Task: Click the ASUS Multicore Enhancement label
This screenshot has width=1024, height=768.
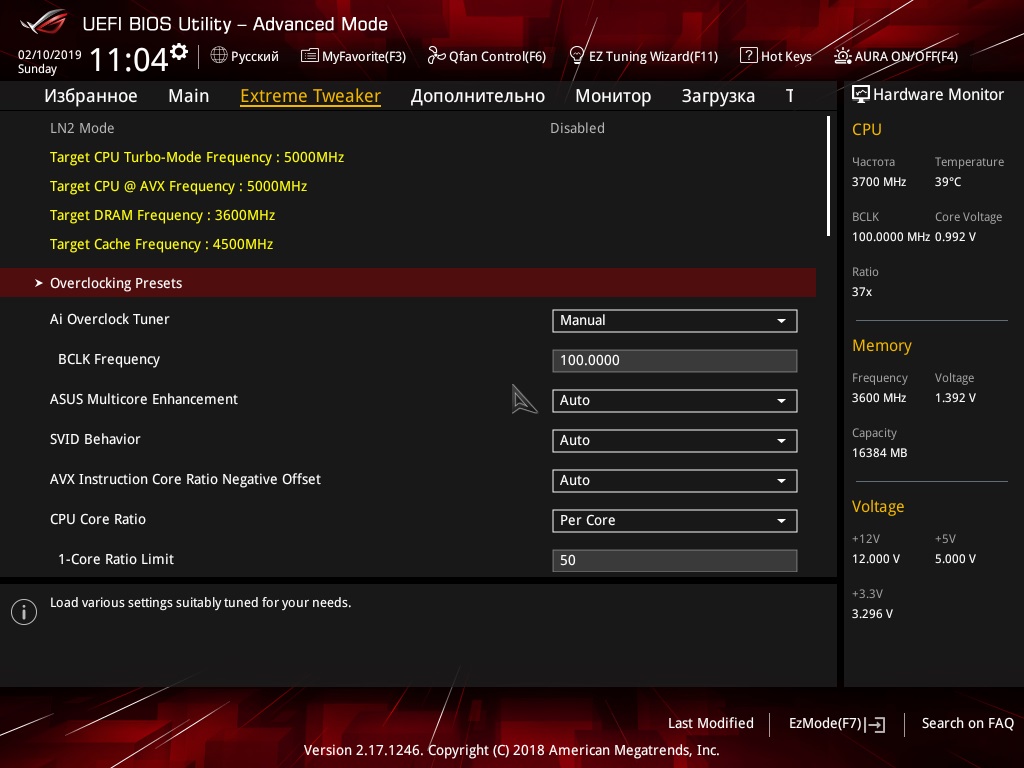Action: (x=144, y=399)
